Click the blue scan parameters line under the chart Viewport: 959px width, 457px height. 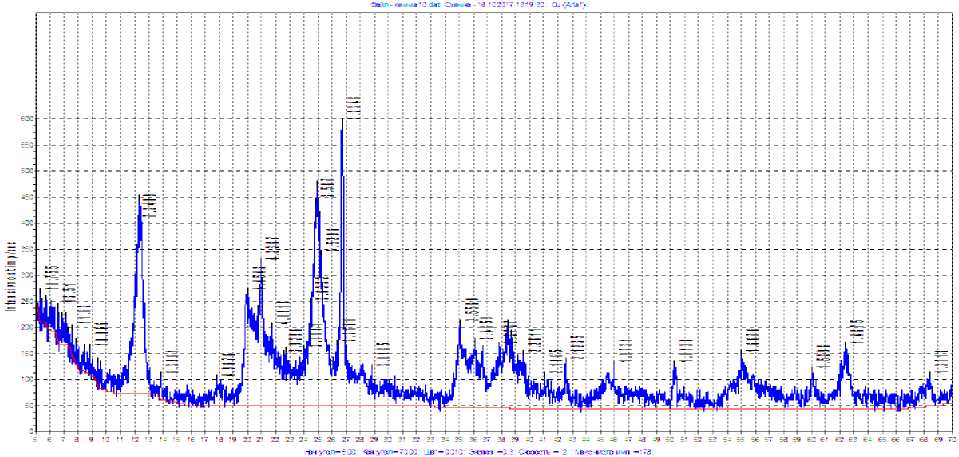tap(479, 452)
